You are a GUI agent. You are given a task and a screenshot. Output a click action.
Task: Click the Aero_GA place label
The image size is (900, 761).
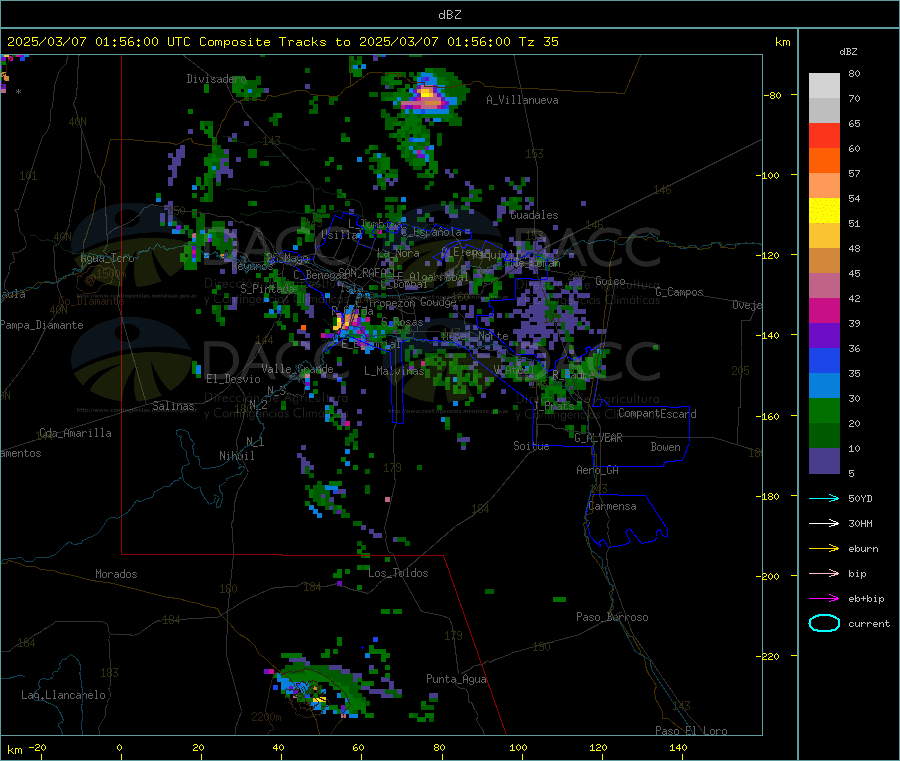597,470
